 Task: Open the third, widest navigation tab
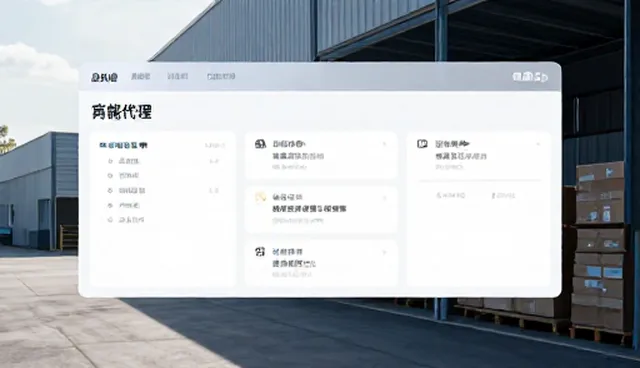[221, 76]
